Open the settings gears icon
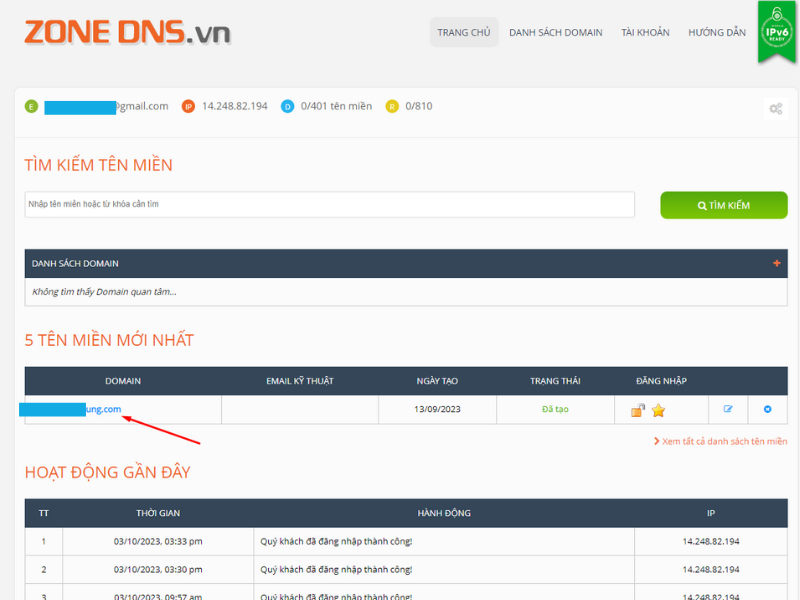Viewport: 800px width, 600px height. 776,109
